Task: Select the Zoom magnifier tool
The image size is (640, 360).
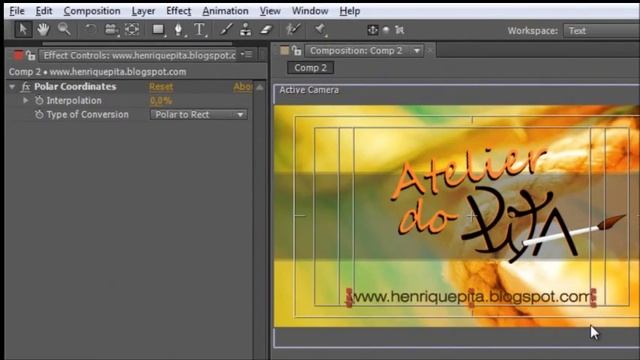Action: (64, 29)
